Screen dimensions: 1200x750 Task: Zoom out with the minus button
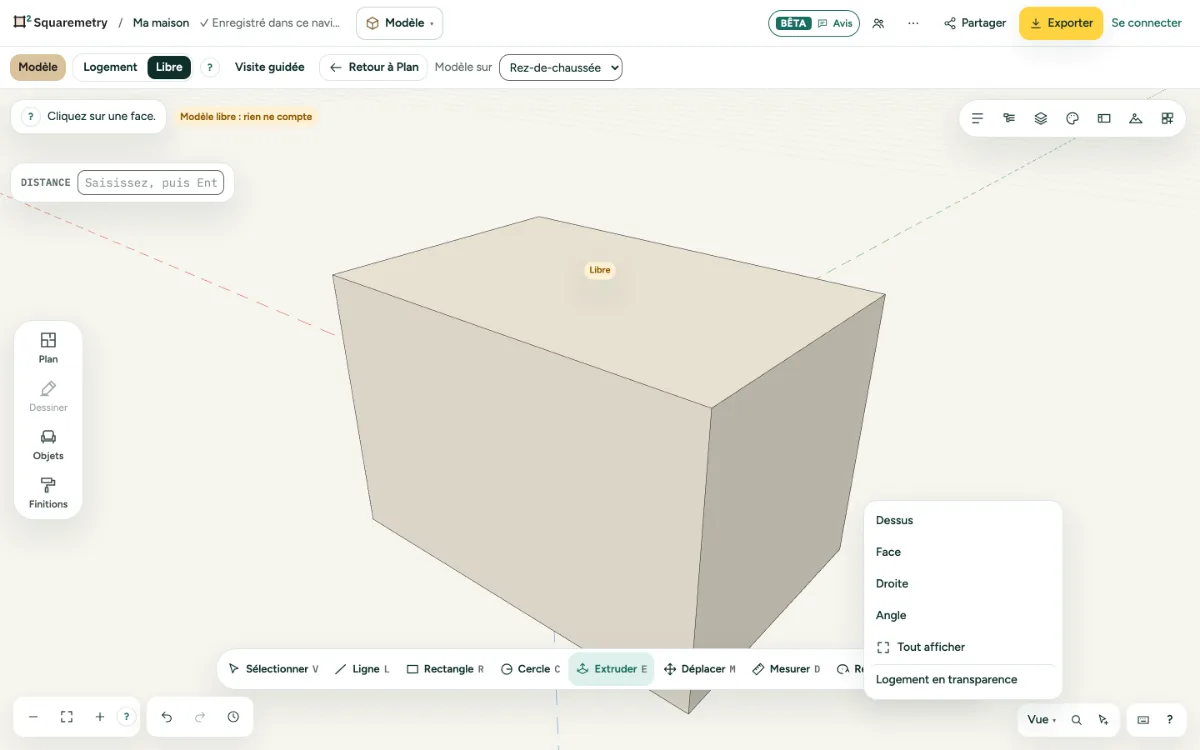click(33, 717)
